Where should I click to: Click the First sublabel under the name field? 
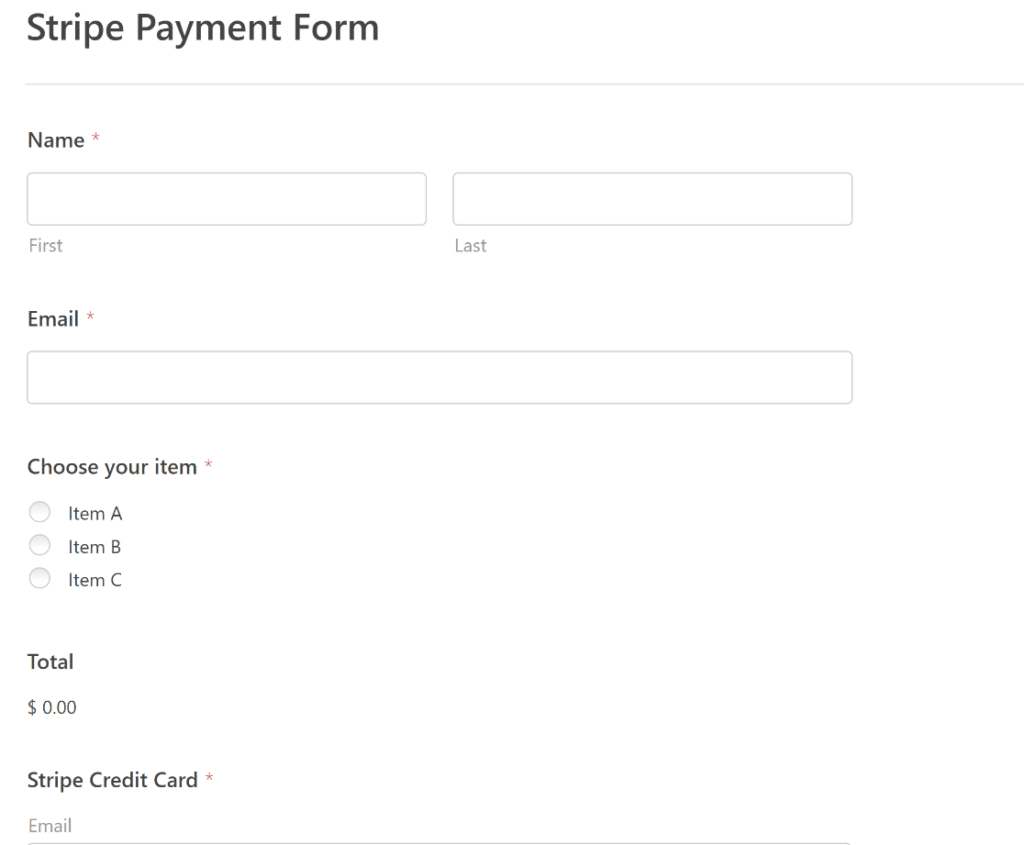click(x=45, y=245)
